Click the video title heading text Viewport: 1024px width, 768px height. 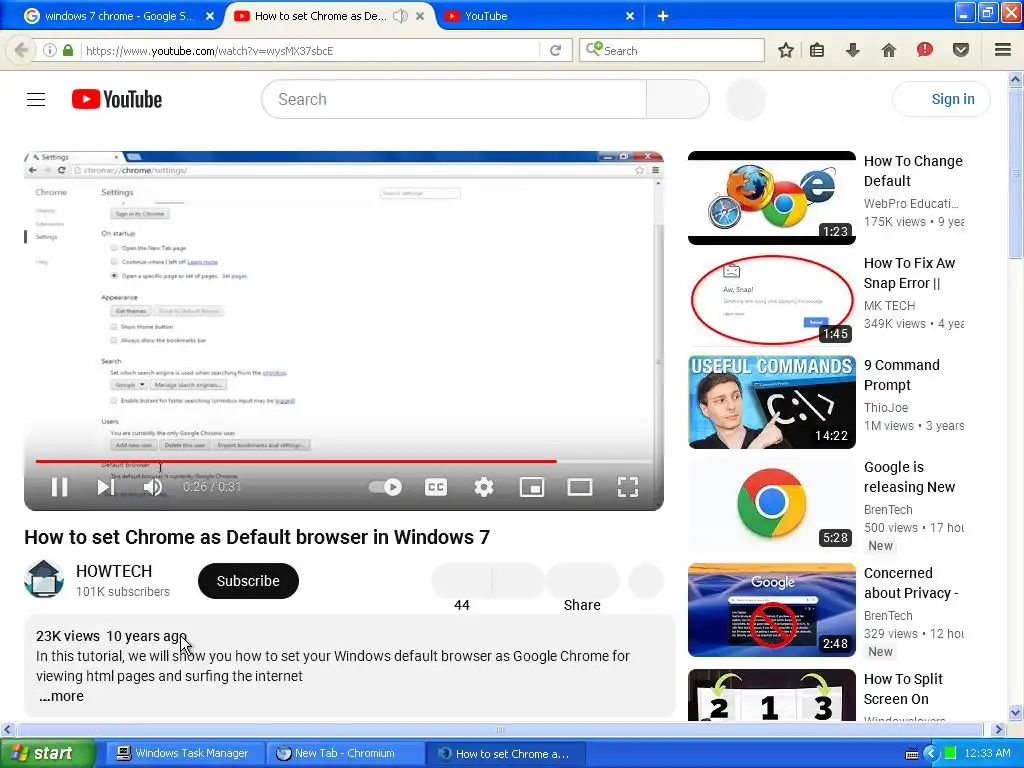(x=257, y=537)
